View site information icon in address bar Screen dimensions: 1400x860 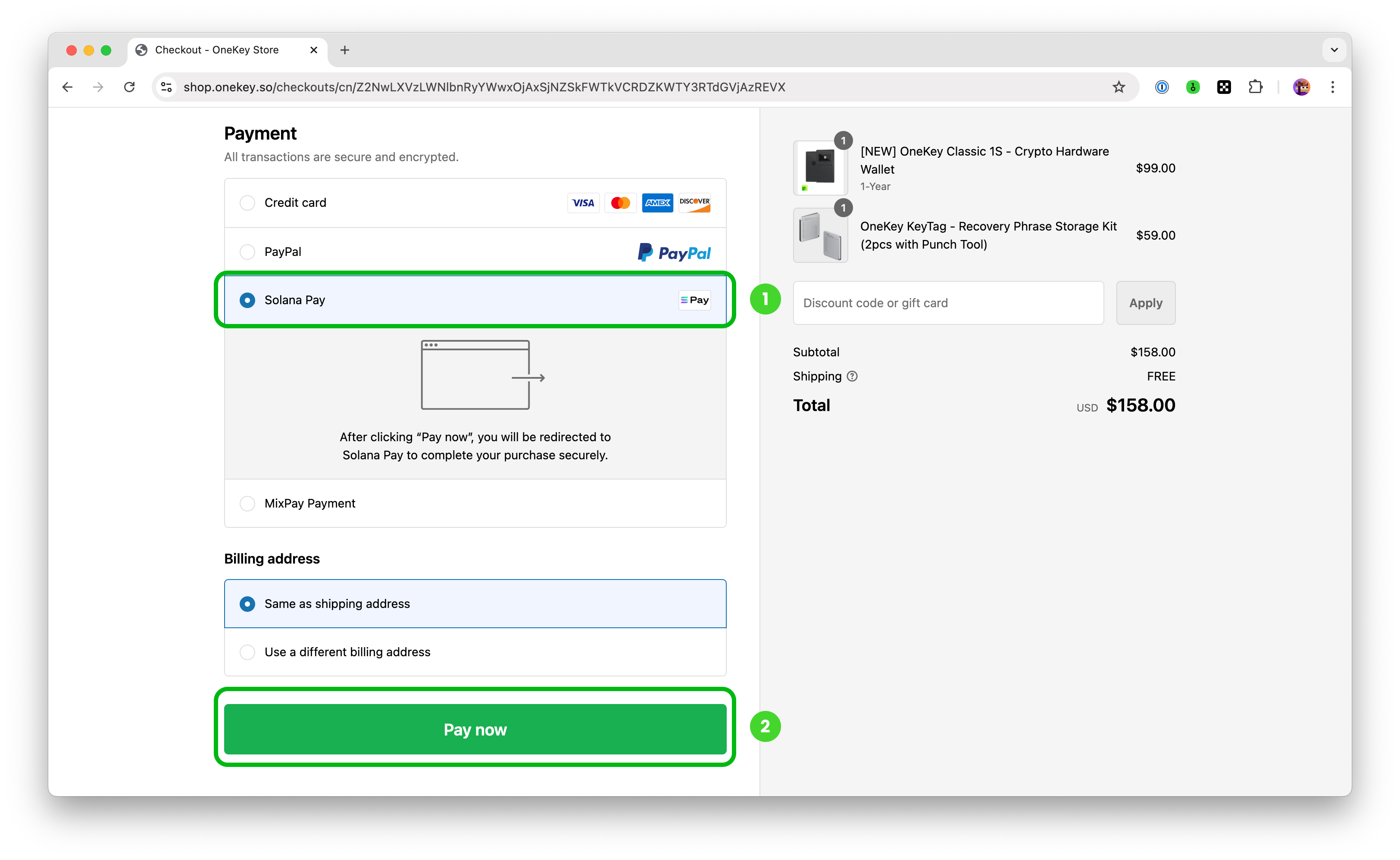(x=166, y=87)
